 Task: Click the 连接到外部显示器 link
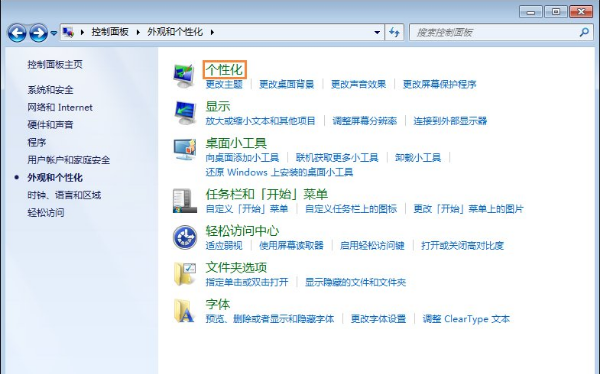pyautogui.click(x=450, y=121)
